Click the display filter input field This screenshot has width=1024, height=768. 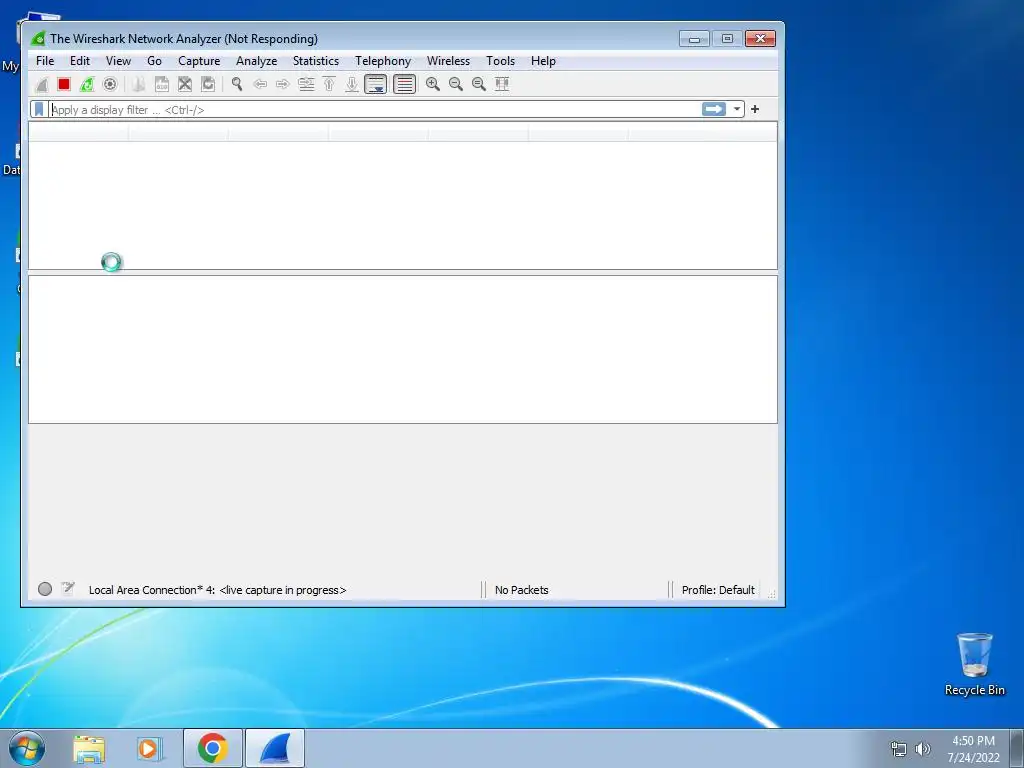pos(374,110)
